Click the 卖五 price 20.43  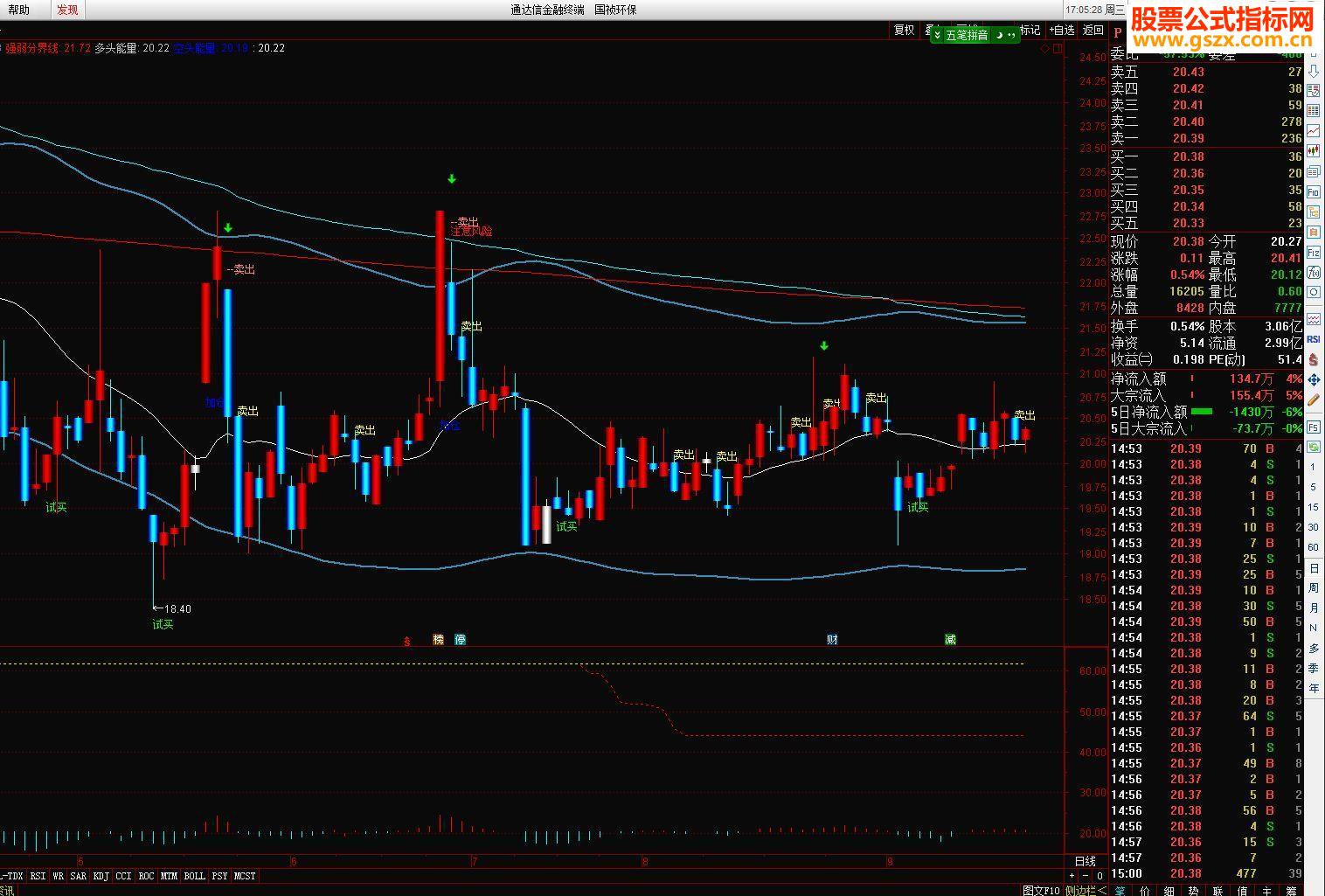click(x=1189, y=72)
